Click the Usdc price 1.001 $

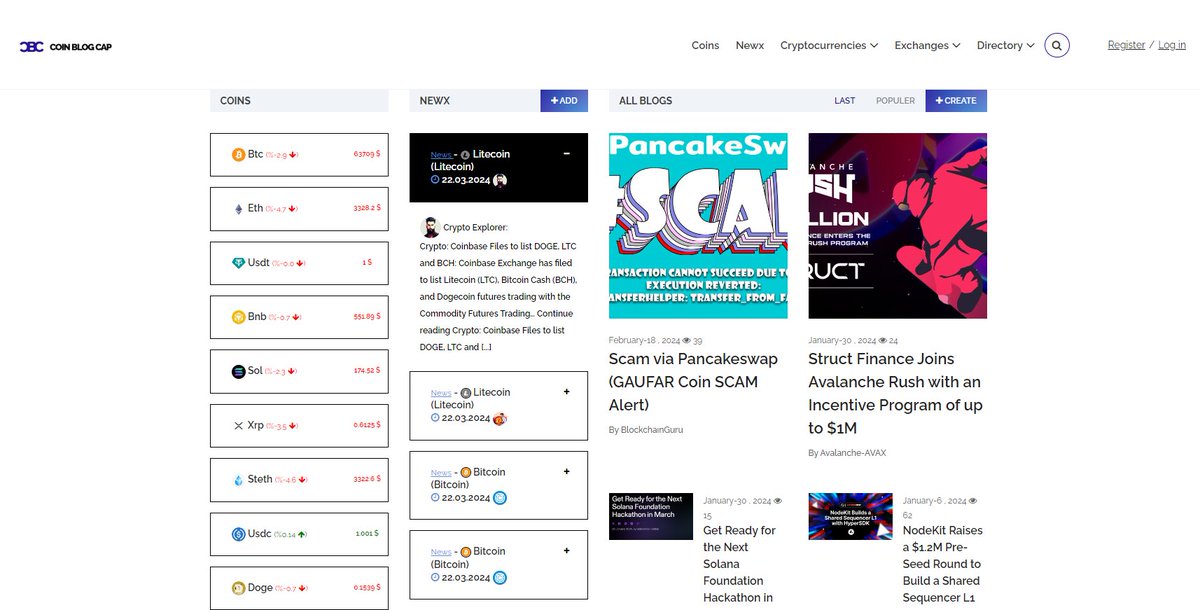pos(365,534)
